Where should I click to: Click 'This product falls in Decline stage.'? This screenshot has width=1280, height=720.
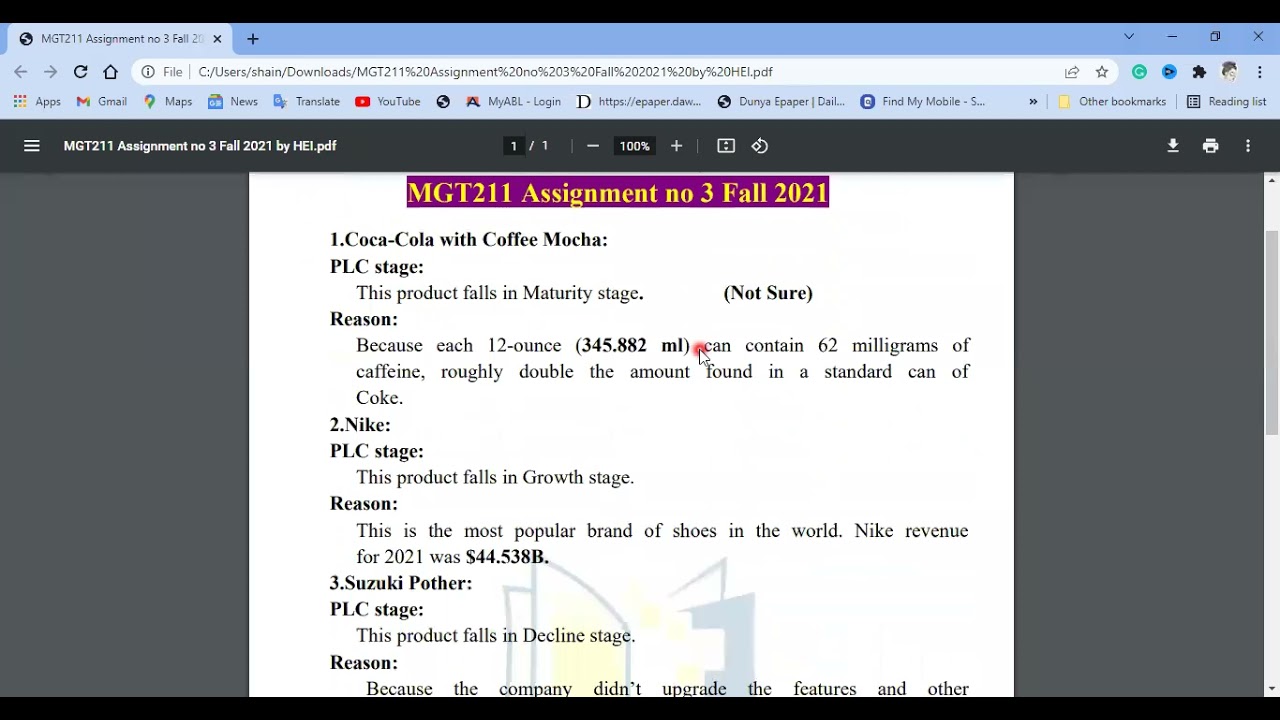pyautogui.click(x=496, y=636)
